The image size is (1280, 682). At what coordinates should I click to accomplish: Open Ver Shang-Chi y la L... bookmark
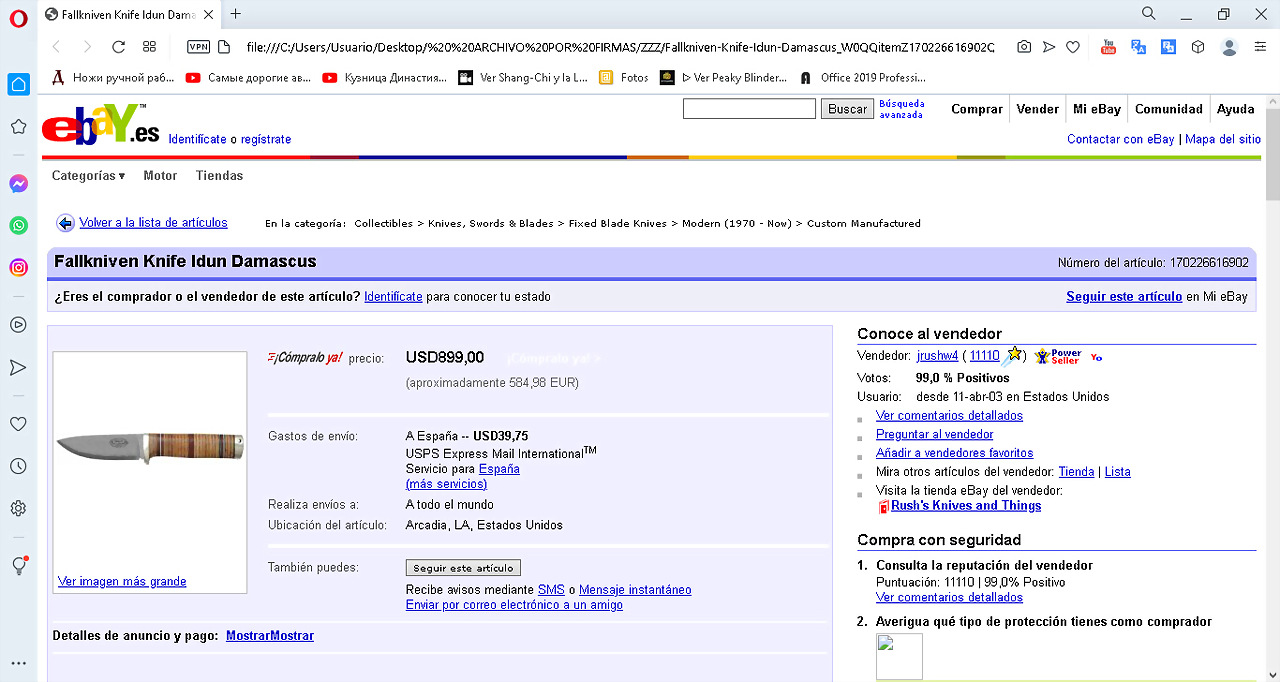click(523, 77)
